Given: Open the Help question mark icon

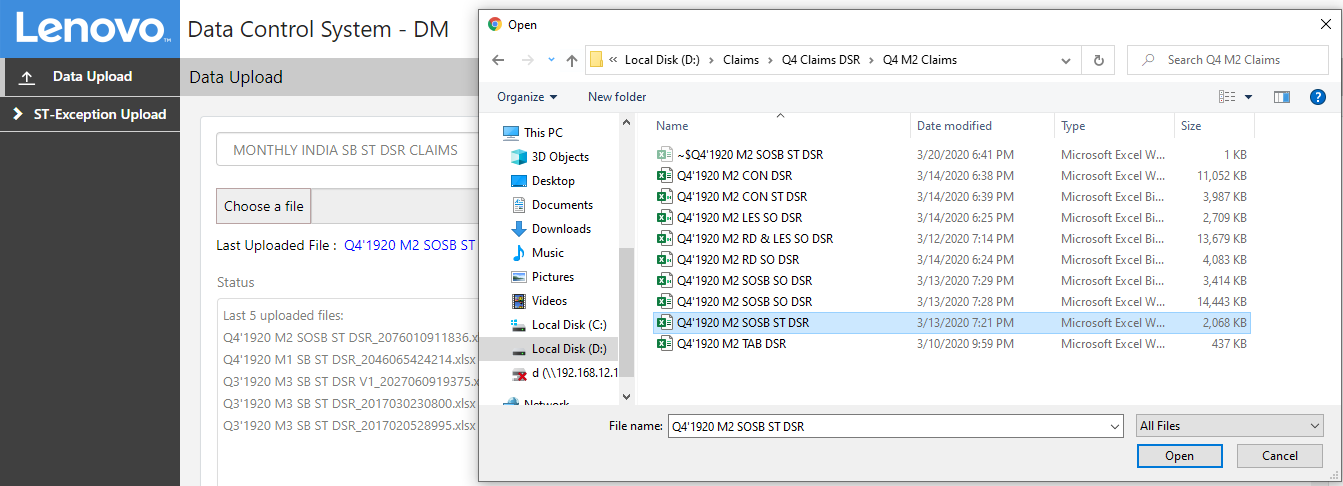Looking at the screenshot, I should tap(1317, 97).
